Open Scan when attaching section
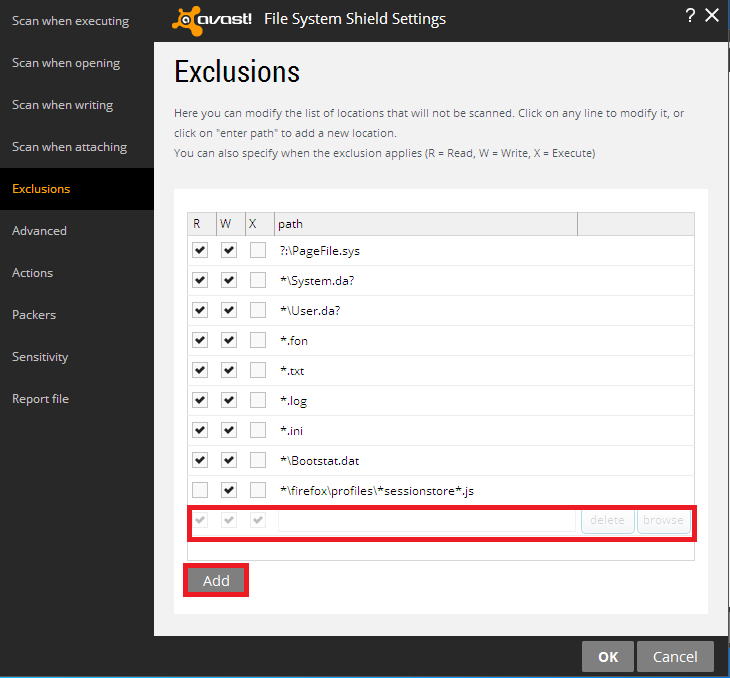 (69, 147)
